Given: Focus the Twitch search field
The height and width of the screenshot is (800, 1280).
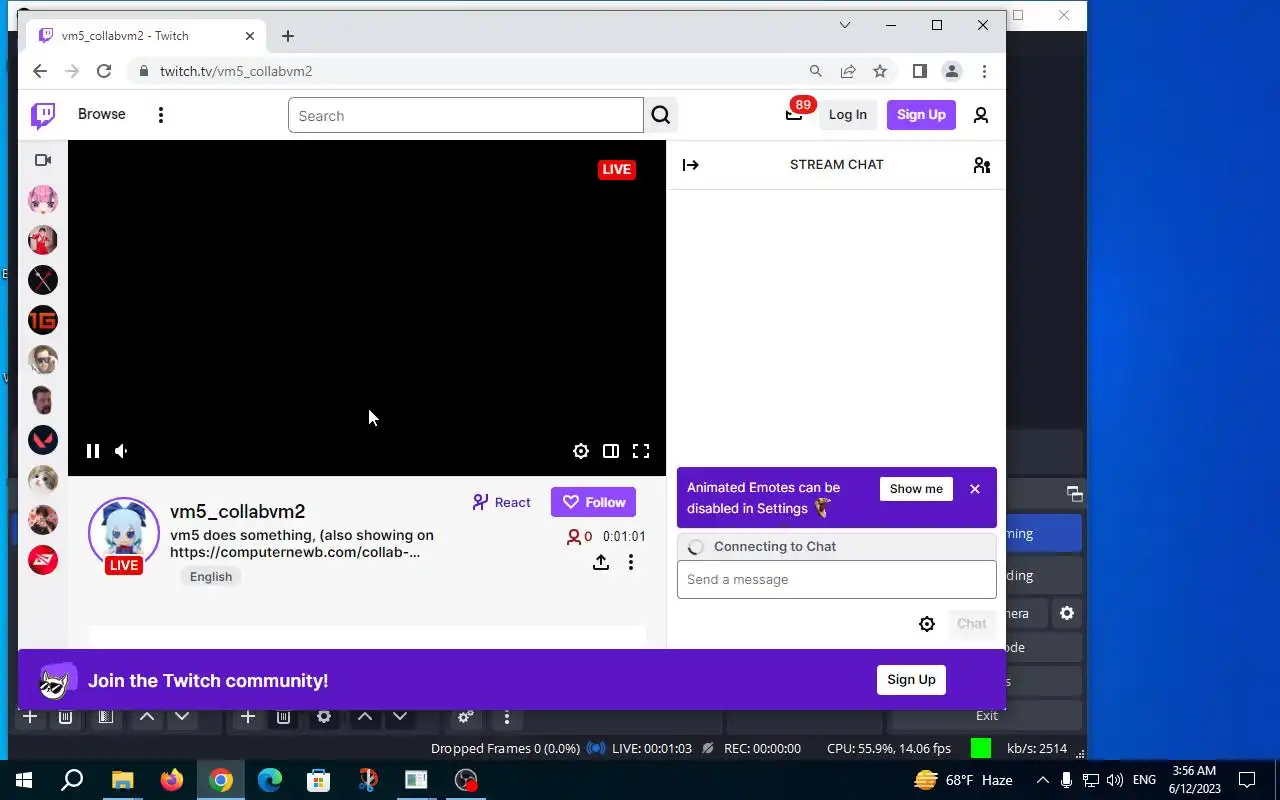Looking at the screenshot, I should 466,115.
